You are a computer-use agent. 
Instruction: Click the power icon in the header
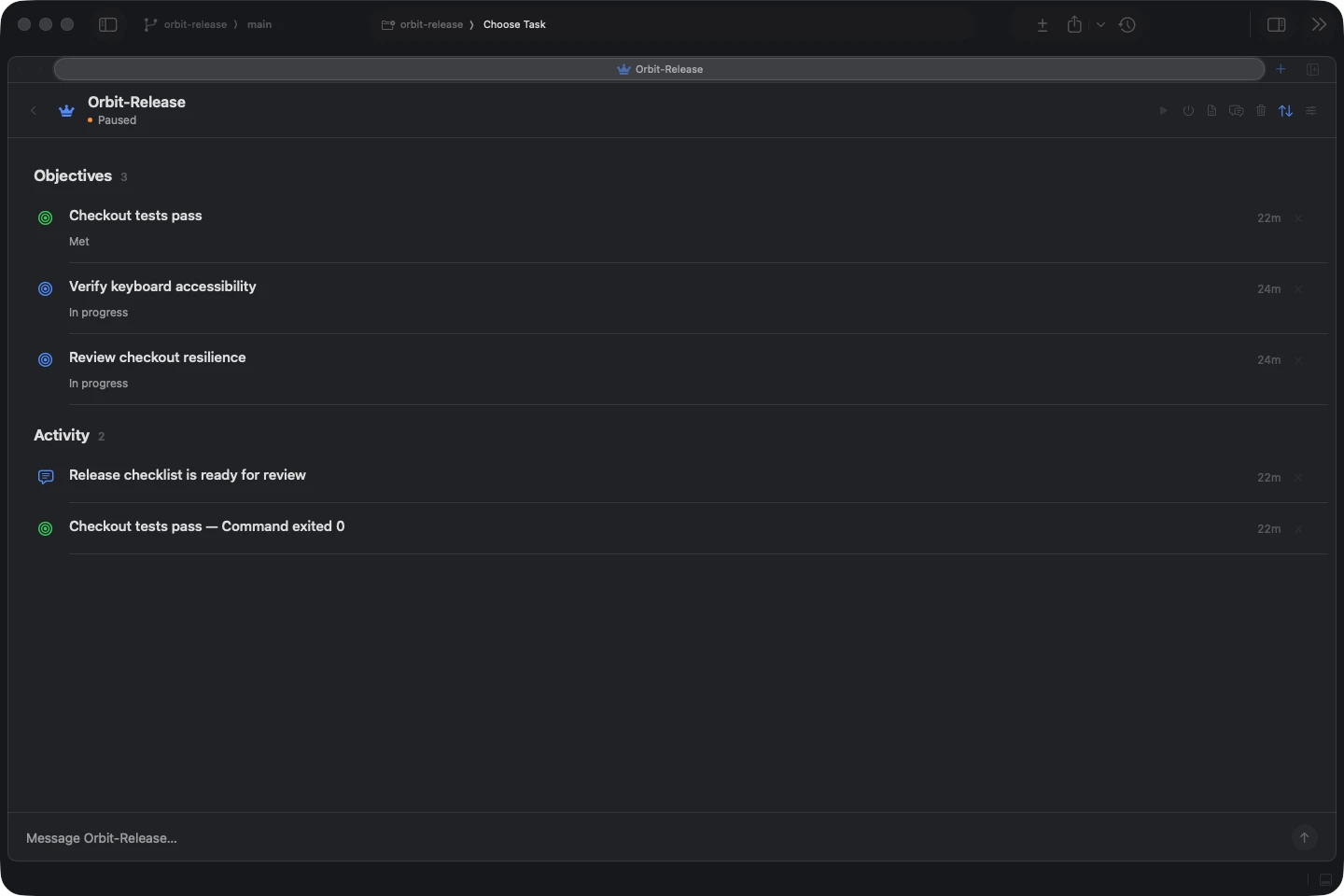coord(1188,111)
